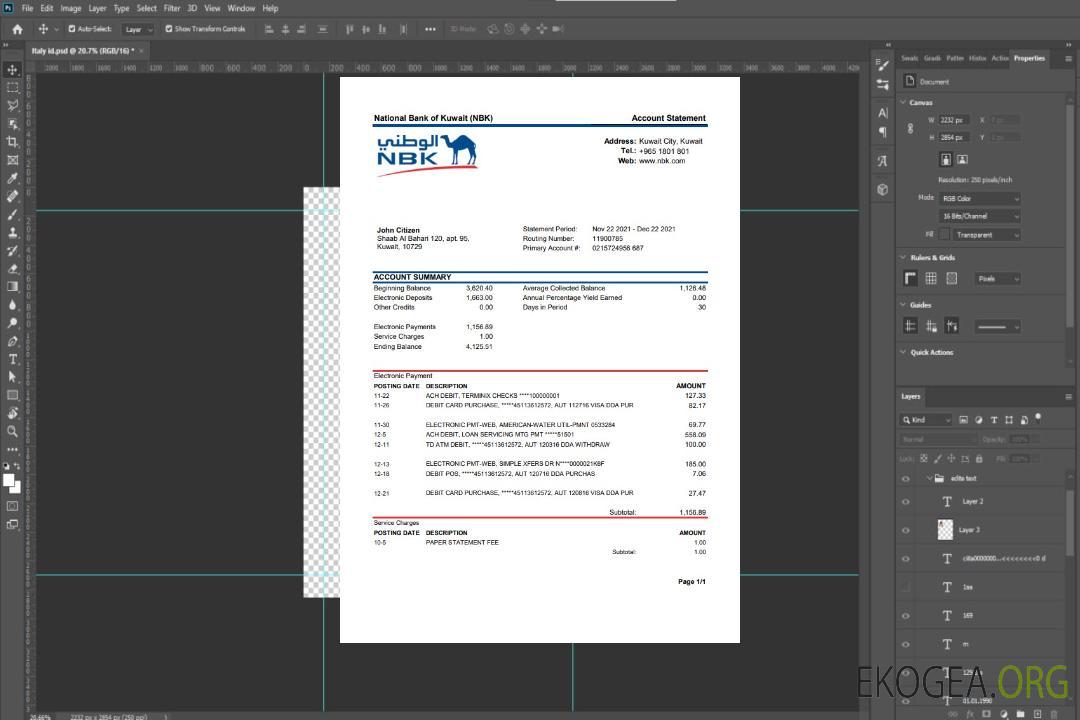Open the Window menu

241,8
